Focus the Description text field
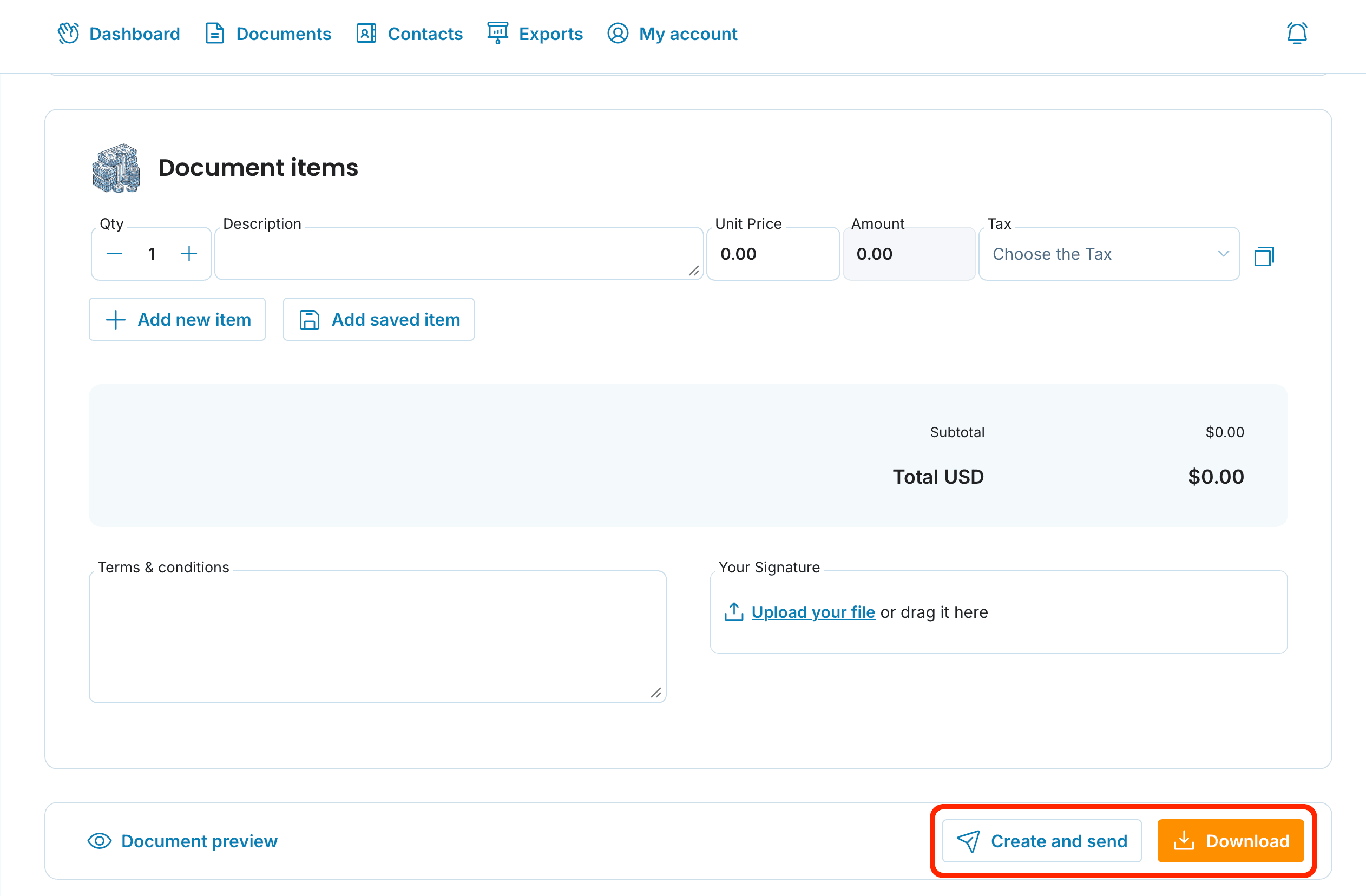The image size is (1366, 896). [x=459, y=254]
